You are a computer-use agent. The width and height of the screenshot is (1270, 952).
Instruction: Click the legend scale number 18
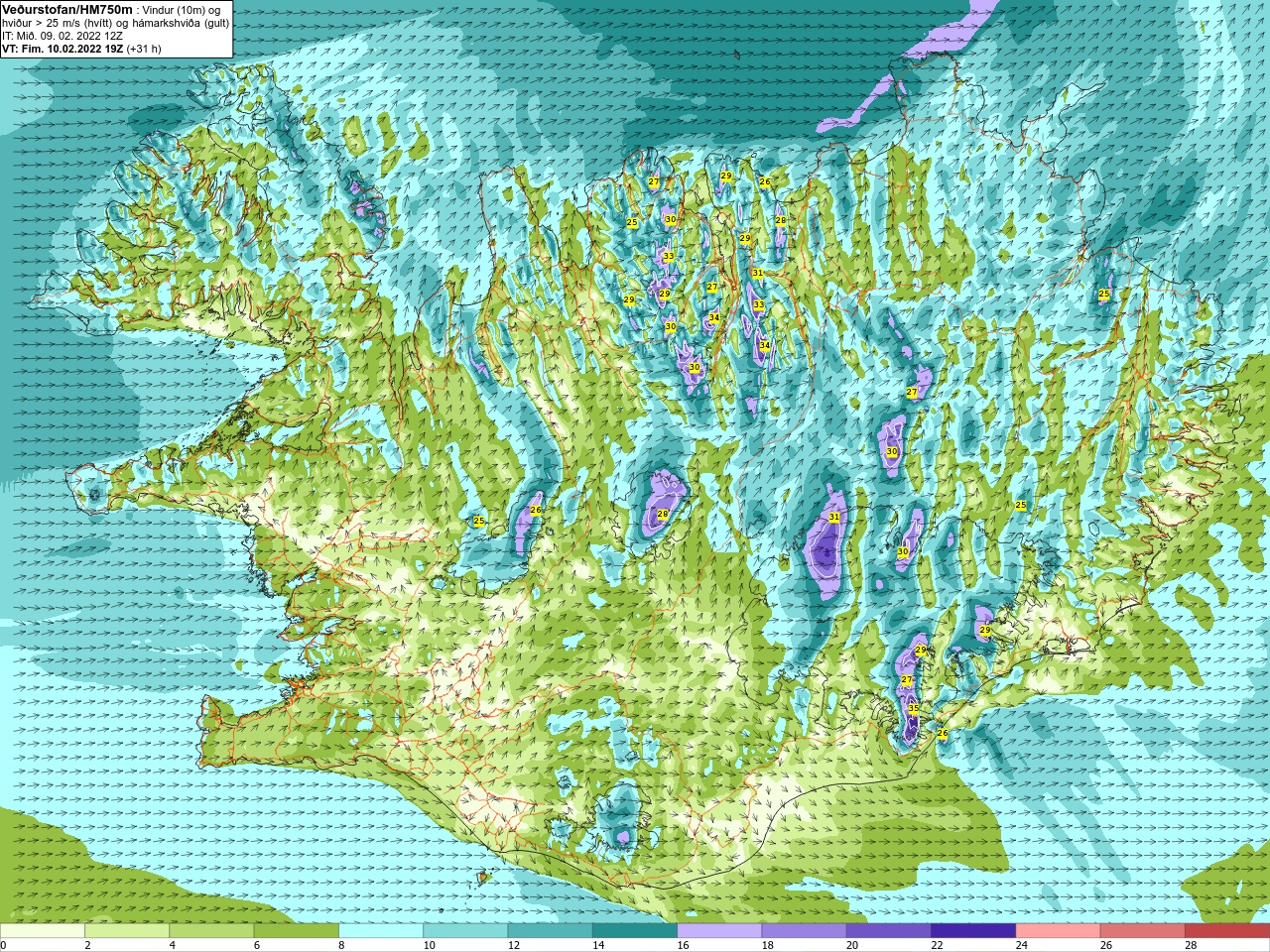(767, 945)
